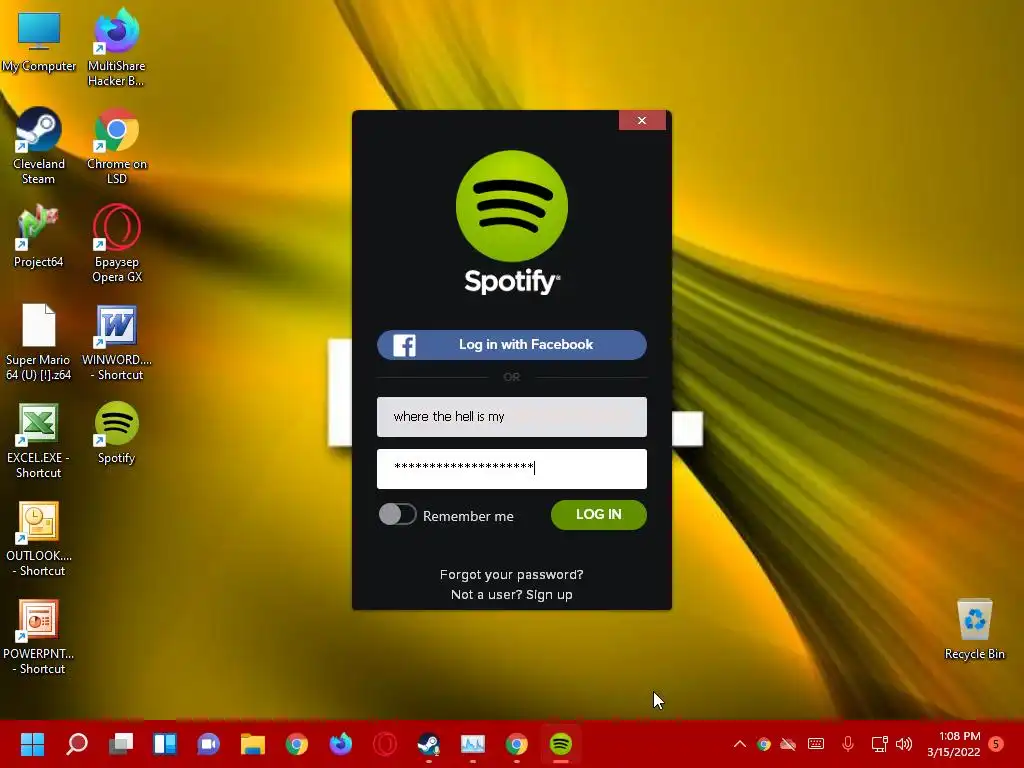Select Cleveland Steam desktop icon
This screenshot has width=1024, height=768.
click(x=39, y=145)
